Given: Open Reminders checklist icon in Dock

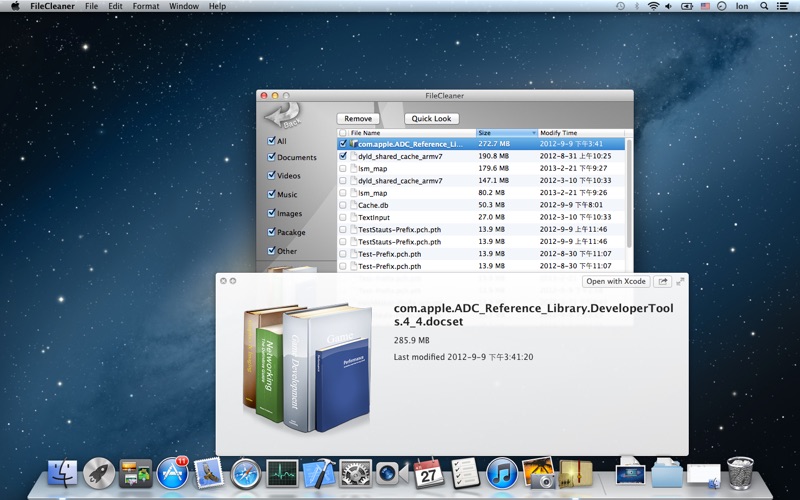Looking at the screenshot, I should (x=465, y=473).
